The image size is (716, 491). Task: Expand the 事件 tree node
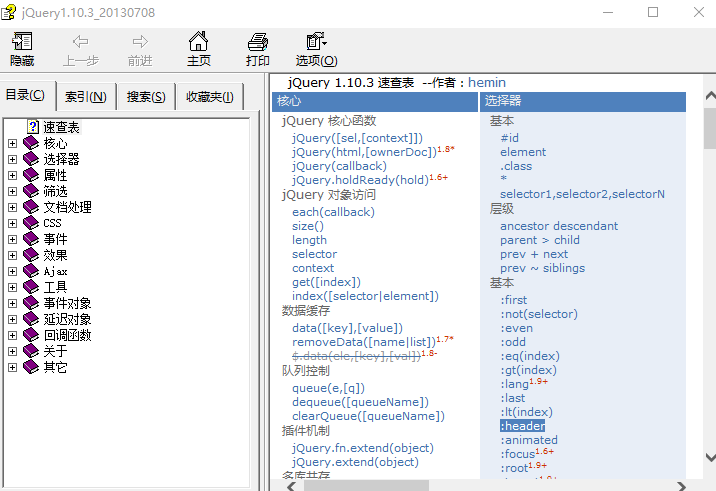tap(12, 239)
